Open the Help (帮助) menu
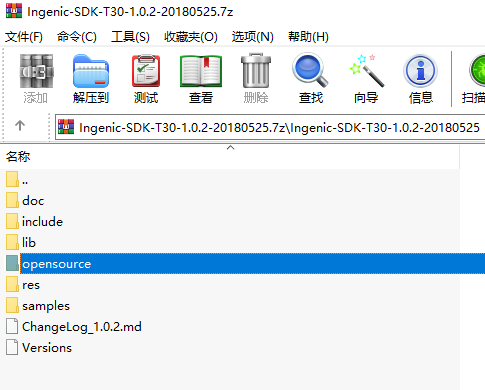The height and width of the screenshot is (390, 485). [x=308, y=37]
